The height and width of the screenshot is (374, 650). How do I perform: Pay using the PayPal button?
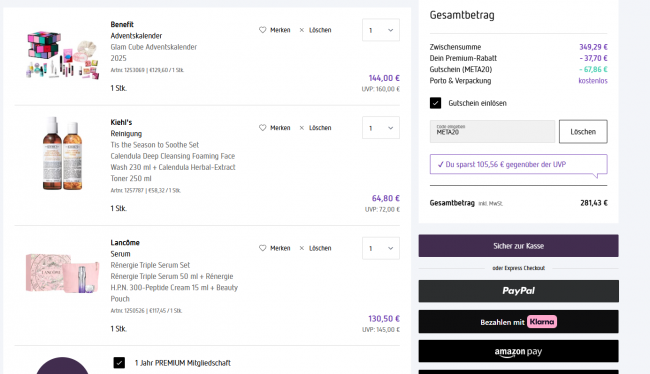[x=519, y=291]
